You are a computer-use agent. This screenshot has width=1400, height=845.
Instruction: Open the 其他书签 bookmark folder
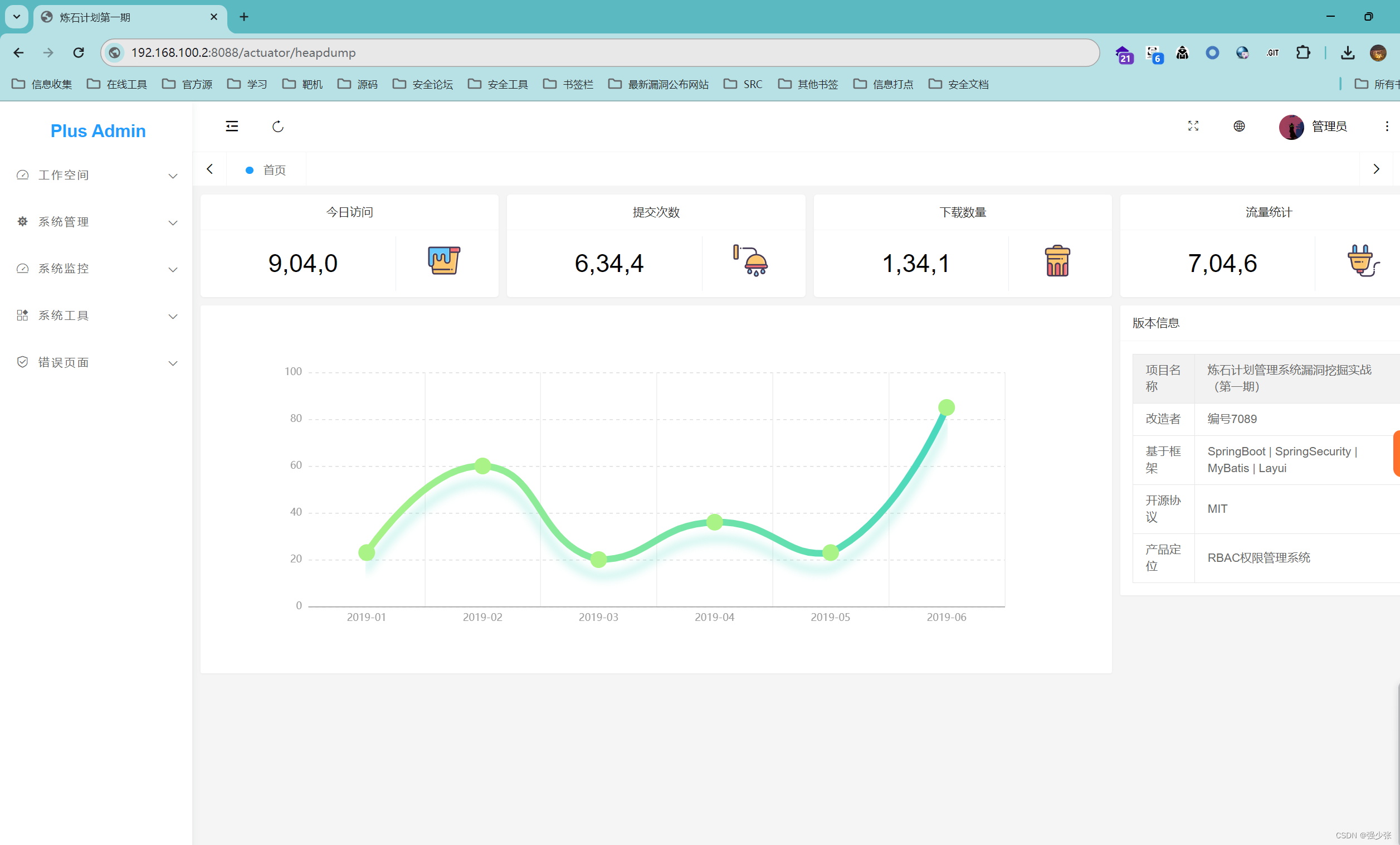click(808, 84)
